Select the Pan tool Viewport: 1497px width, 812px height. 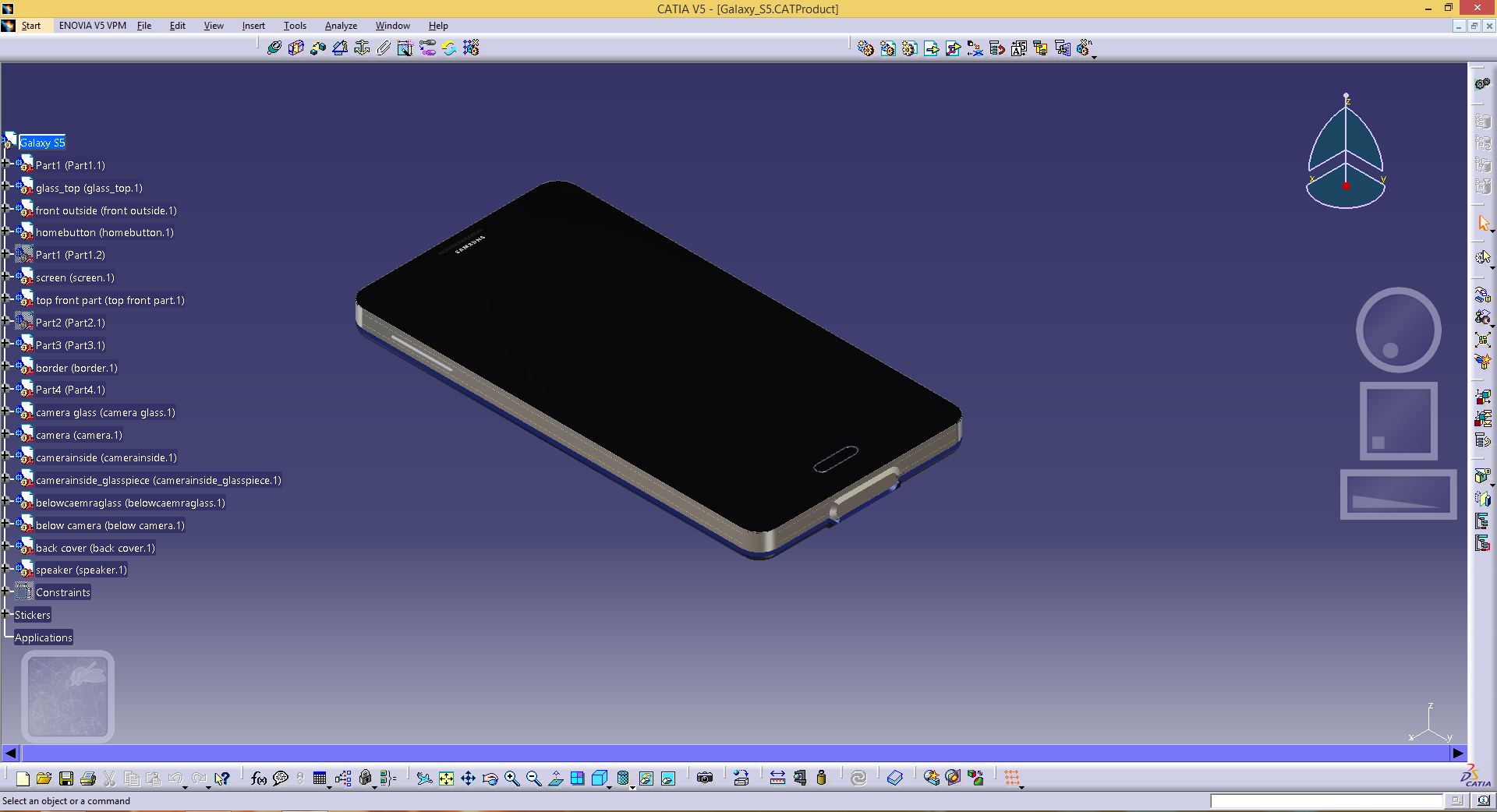click(x=468, y=778)
